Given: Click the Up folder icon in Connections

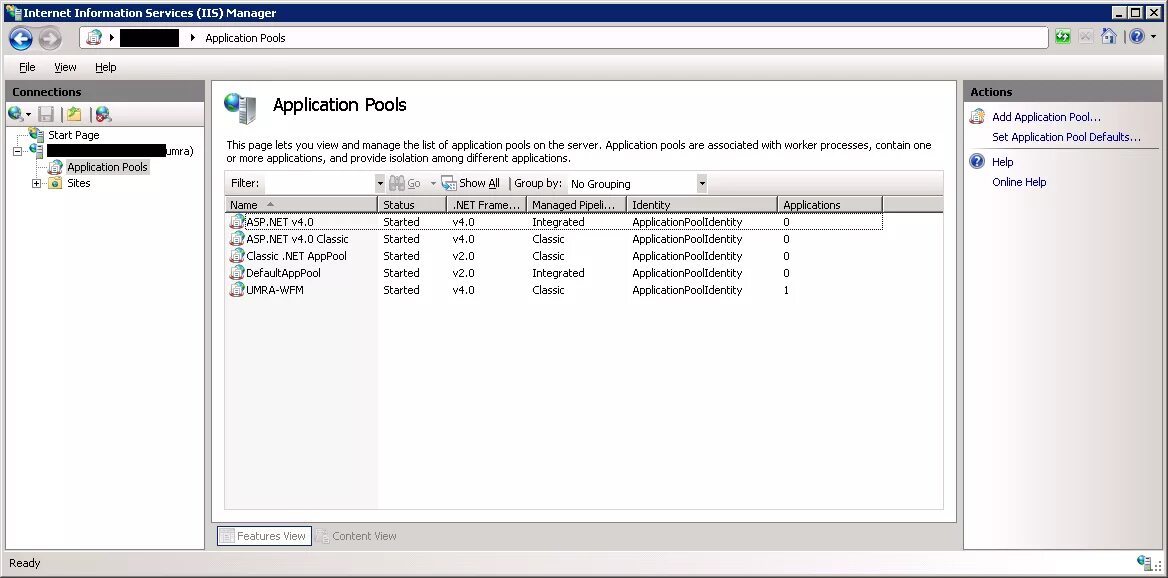Looking at the screenshot, I should 74,114.
